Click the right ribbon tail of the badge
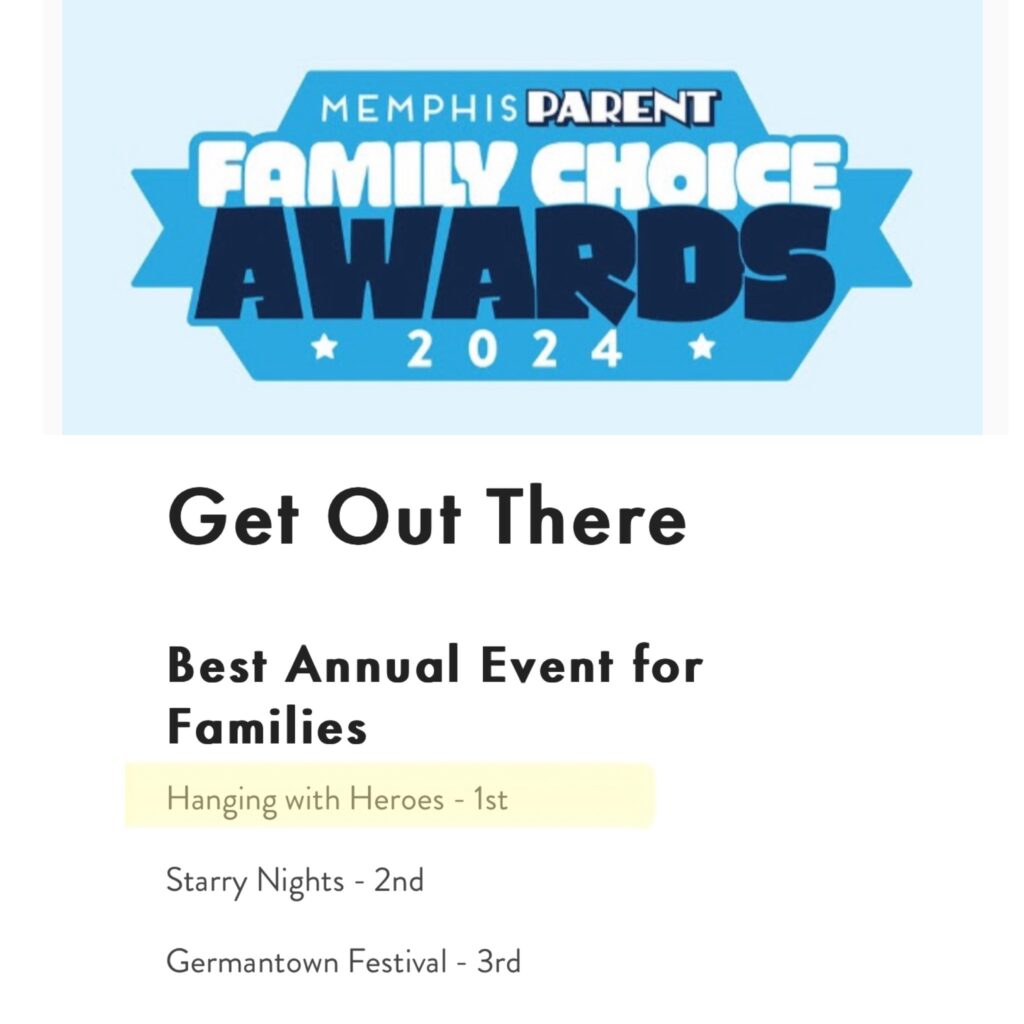The height and width of the screenshot is (1024, 1024). (878, 229)
